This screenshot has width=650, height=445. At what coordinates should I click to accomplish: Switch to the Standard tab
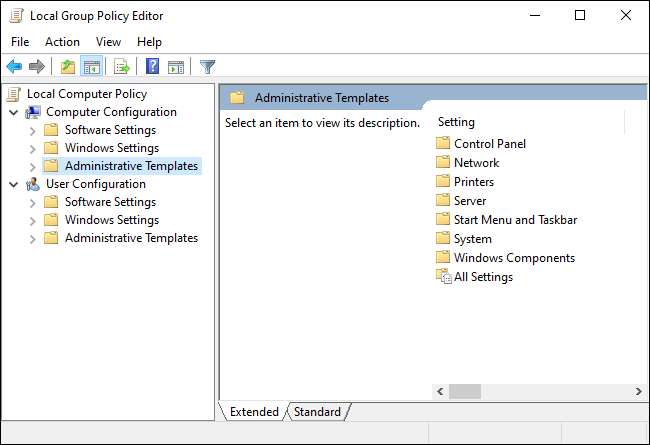click(x=317, y=412)
